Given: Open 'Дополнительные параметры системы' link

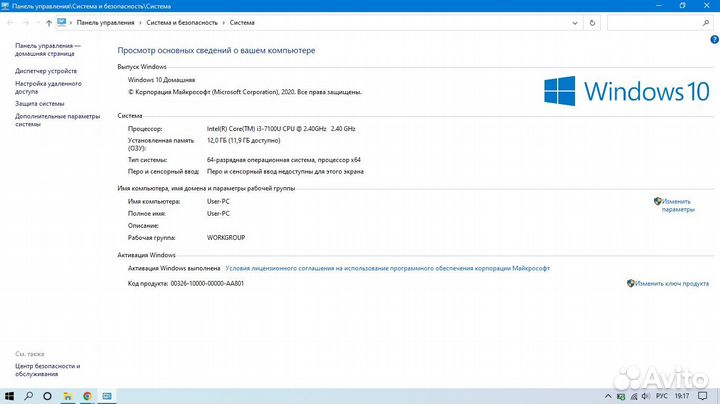Looking at the screenshot, I should [57, 120].
